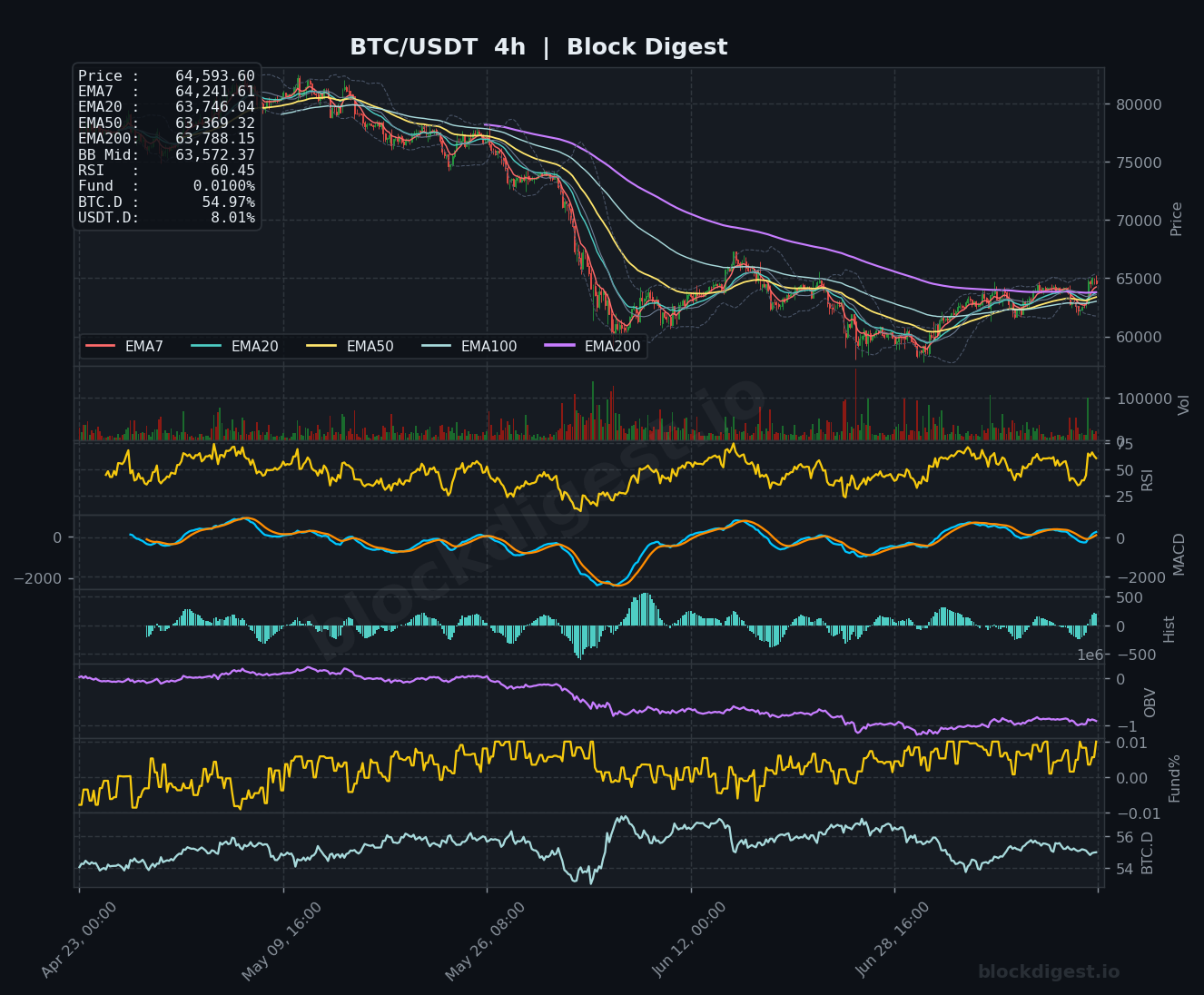Click the Jun 12, 00:00 date label
The height and width of the screenshot is (995, 1204).
(x=689, y=939)
